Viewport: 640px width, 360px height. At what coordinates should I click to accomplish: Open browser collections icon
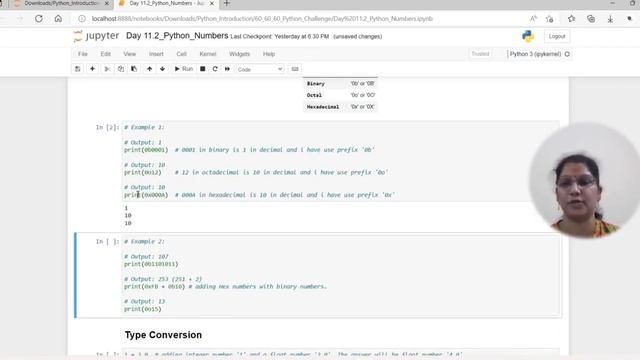pos(591,19)
